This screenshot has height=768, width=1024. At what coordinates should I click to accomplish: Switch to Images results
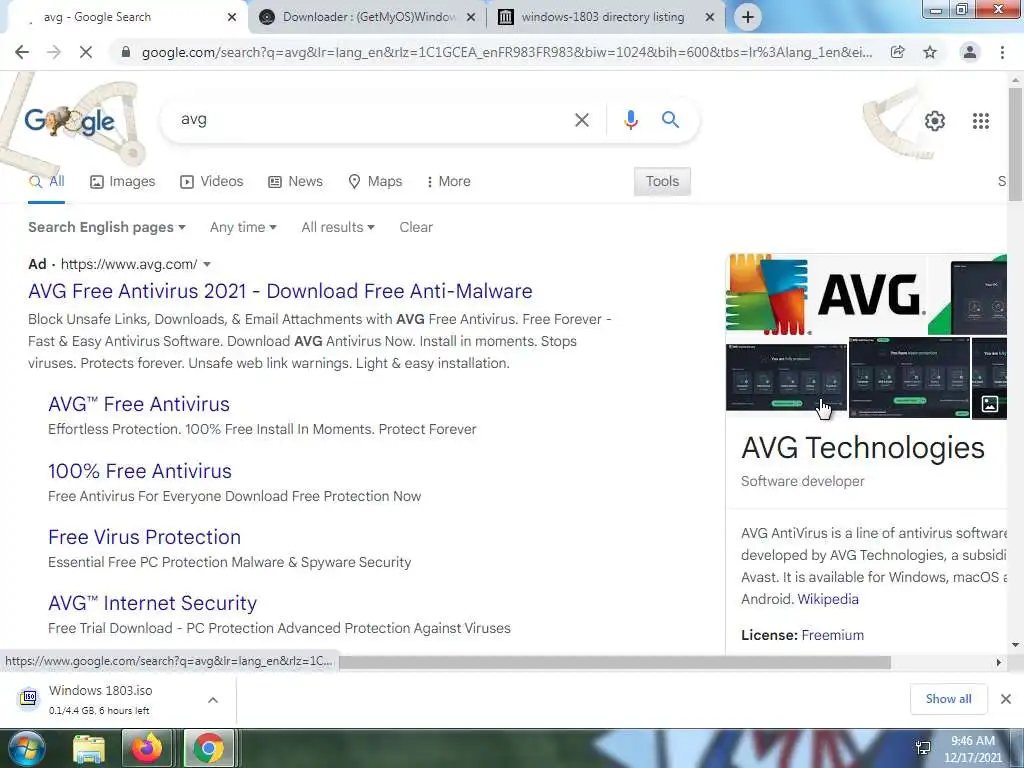[x=123, y=182]
